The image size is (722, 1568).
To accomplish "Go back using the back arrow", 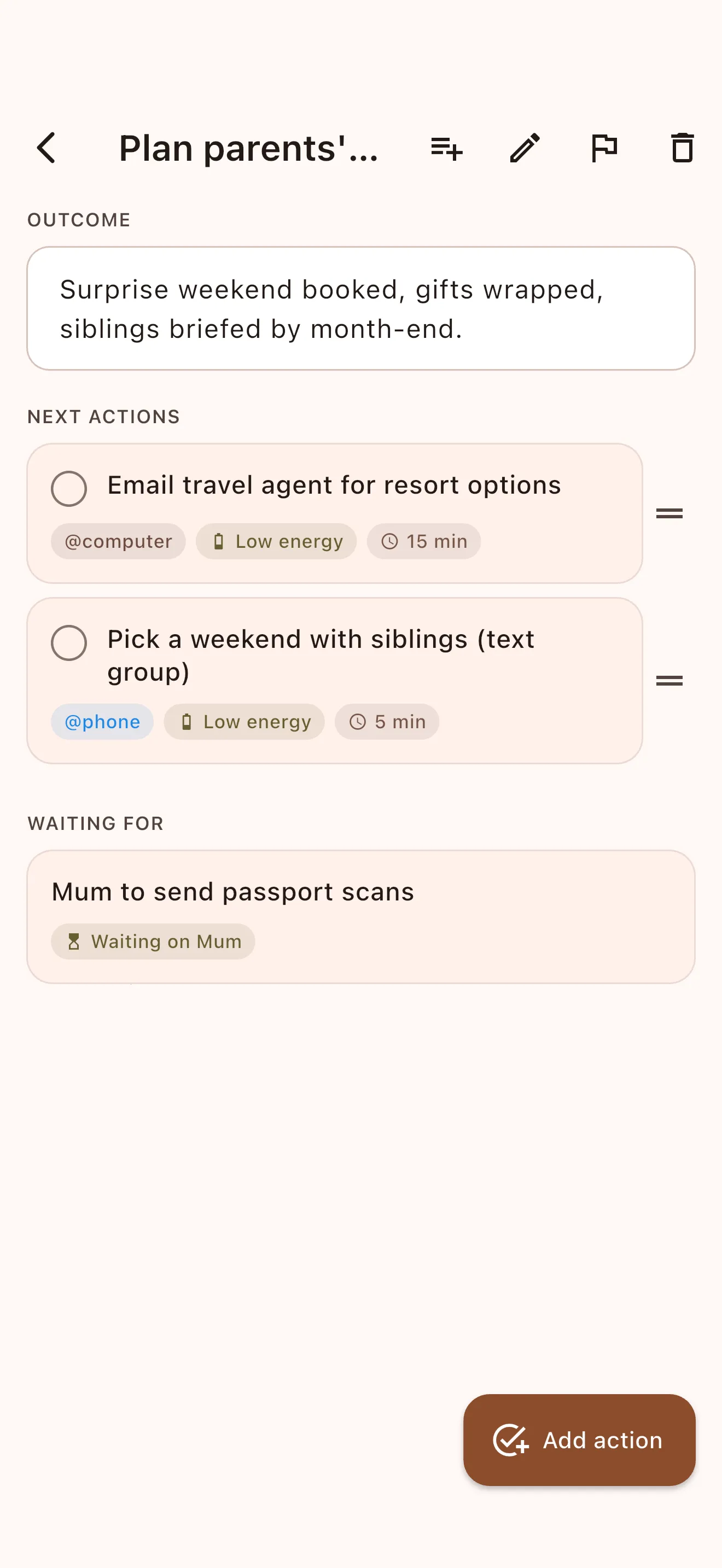I will tap(47, 148).
